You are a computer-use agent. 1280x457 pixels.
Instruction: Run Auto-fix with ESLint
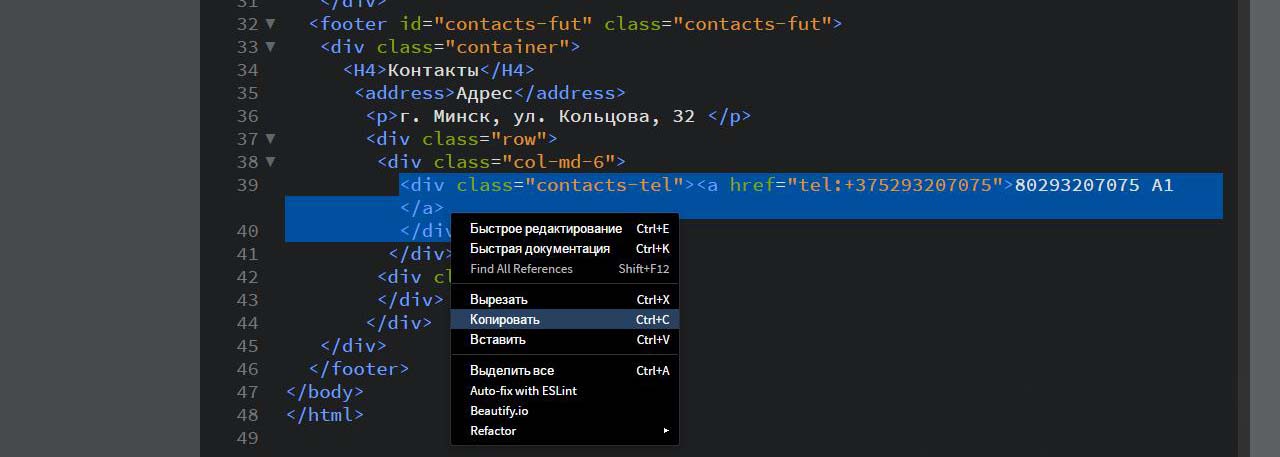(x=523, y=391)
